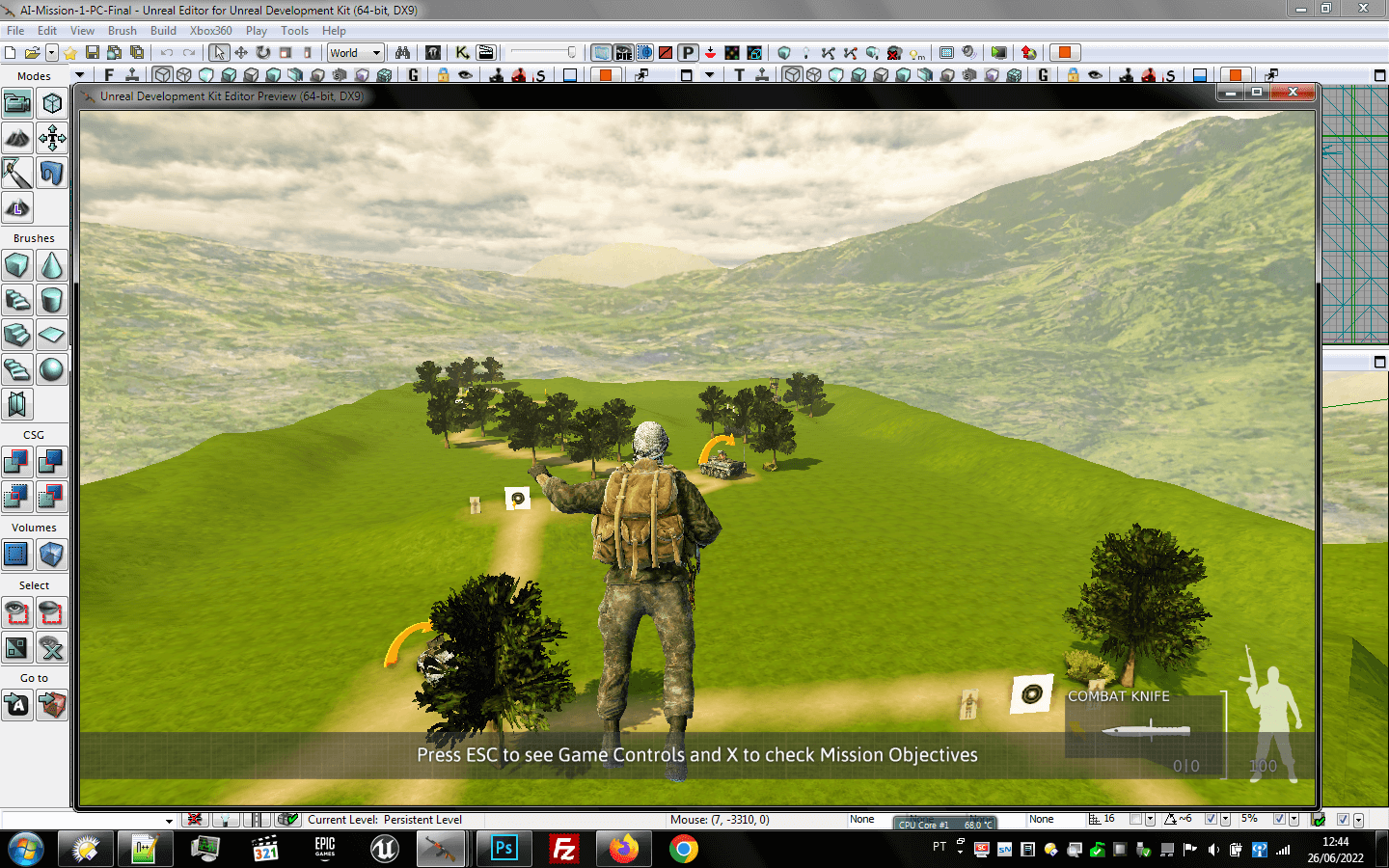
Task: Save the current level with floppy icon
Action: coord(93,53)
